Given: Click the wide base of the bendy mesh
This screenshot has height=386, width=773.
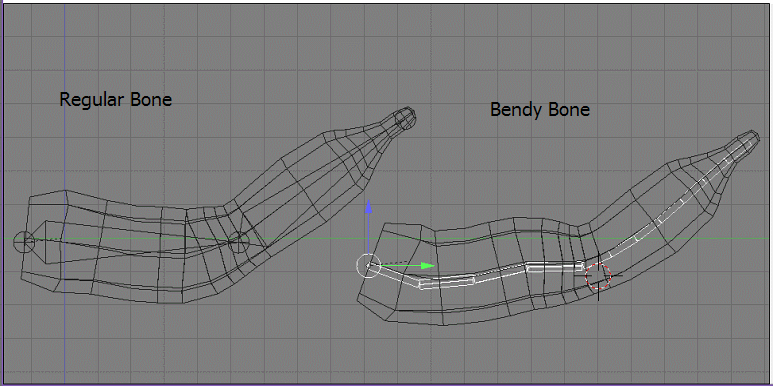Looking at the screenshot, I should pyautogui.click(x=394, y=271).
